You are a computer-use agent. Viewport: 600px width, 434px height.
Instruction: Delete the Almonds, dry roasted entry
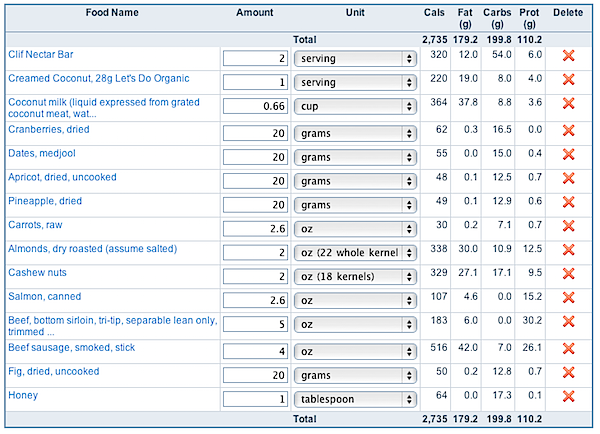point(569,250)
